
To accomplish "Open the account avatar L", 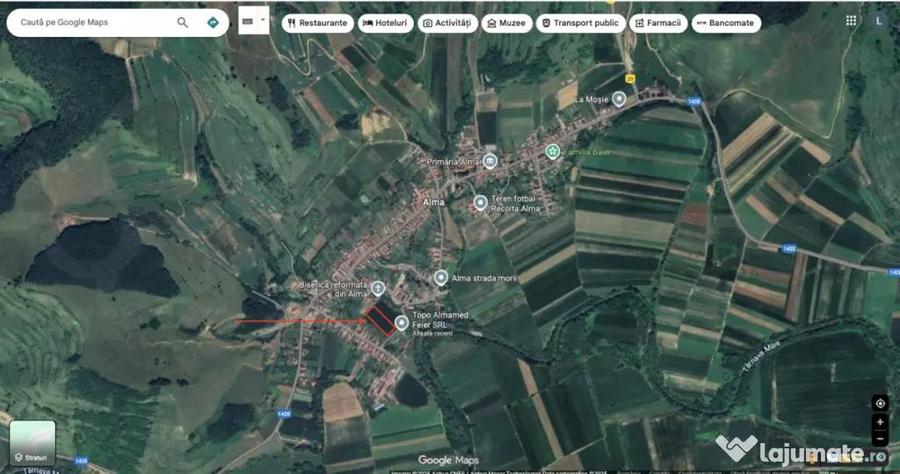I will (878, 21).
